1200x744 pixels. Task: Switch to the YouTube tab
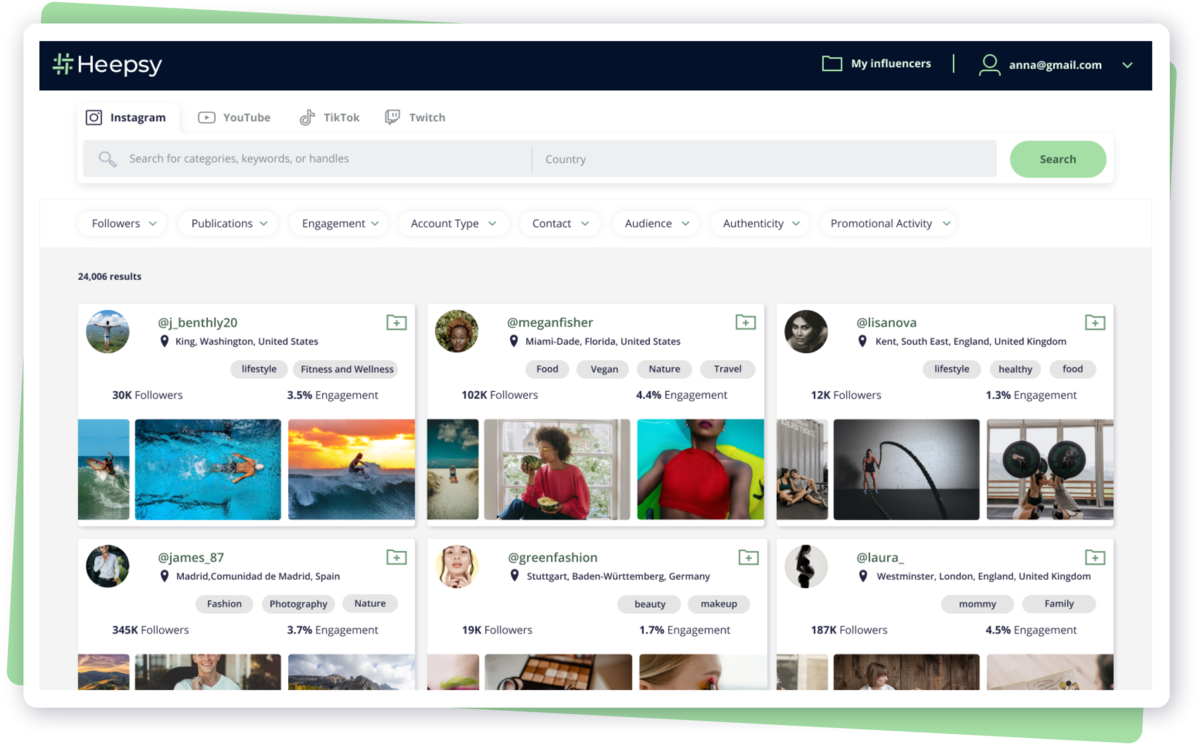click(x=234, y=117)
